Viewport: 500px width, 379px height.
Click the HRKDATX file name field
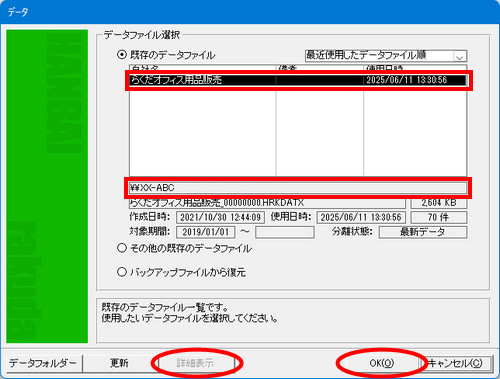(267, 203)
